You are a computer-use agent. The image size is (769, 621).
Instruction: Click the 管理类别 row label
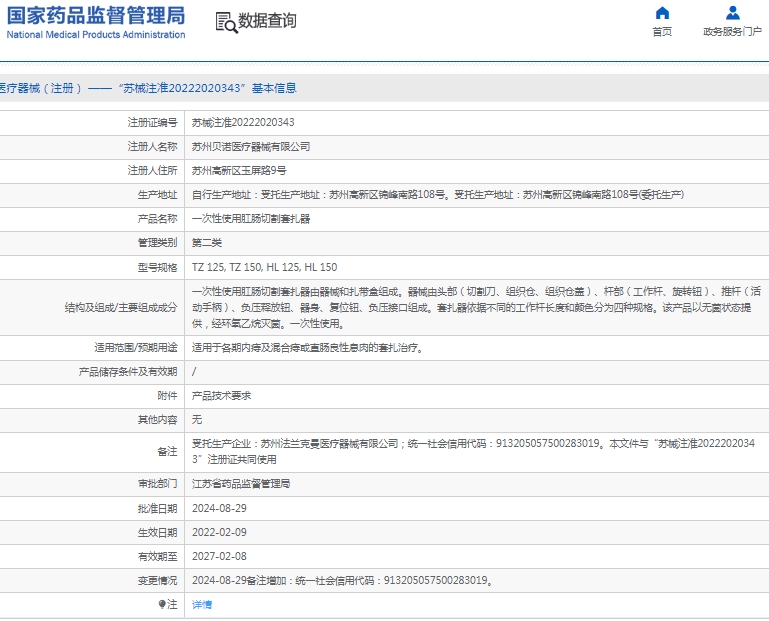157,242
